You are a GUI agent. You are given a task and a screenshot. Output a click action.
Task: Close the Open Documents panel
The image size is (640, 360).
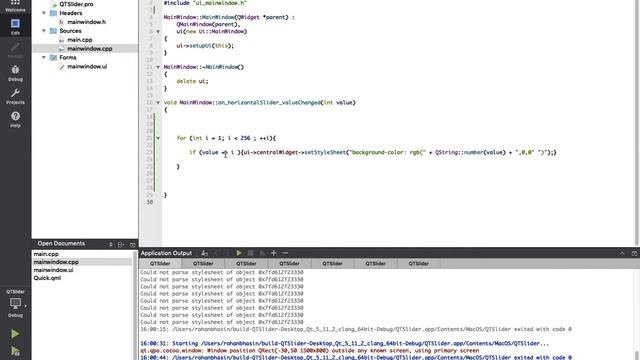coord(132,244)
